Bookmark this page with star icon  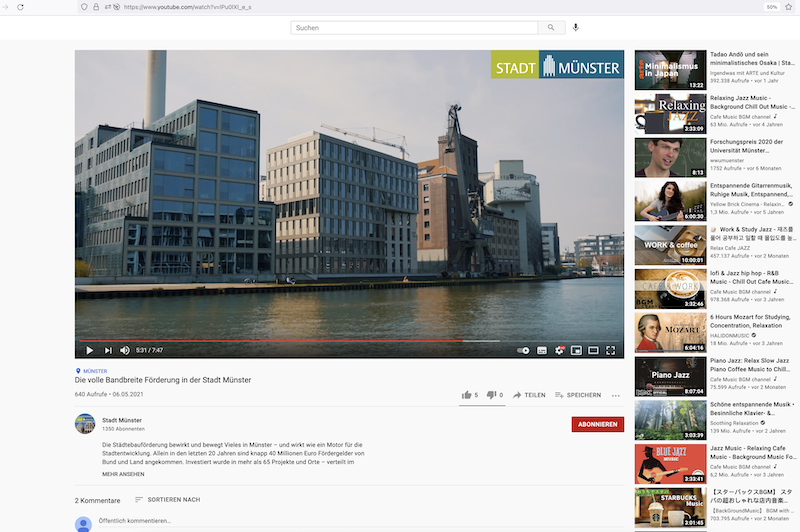click(788, 7)
